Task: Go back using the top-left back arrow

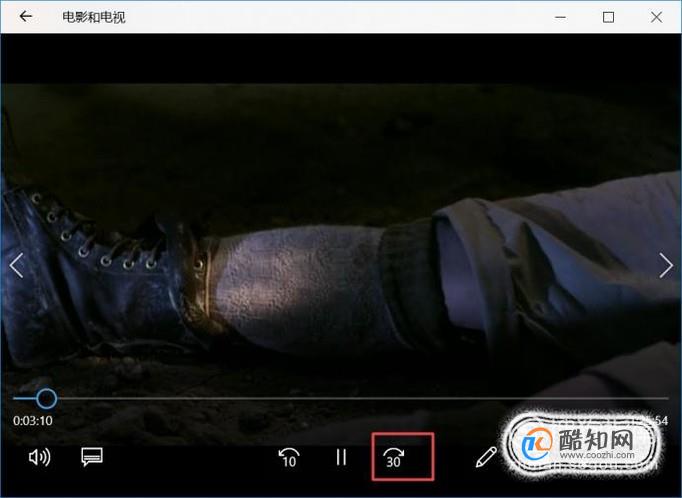Action: click(x=26, y=17)
